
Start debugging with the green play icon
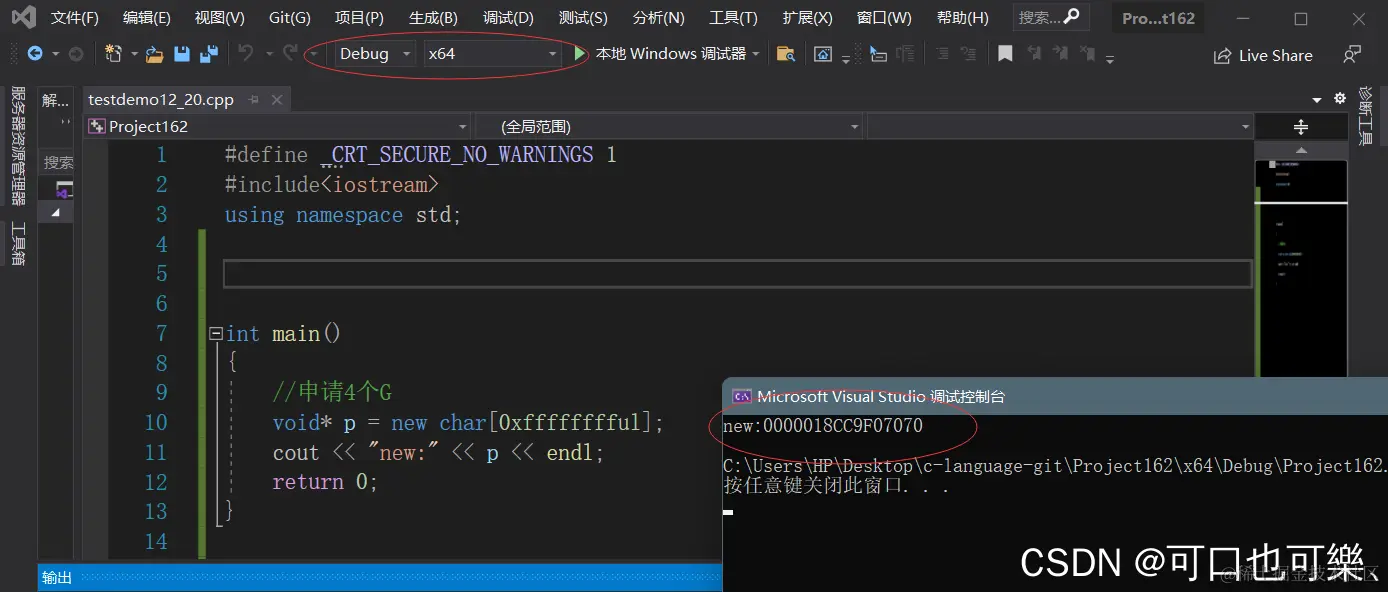[580, 54]
